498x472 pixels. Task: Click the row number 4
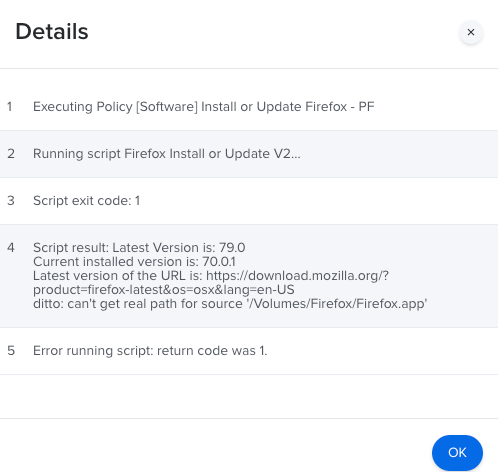pos(11,248)
